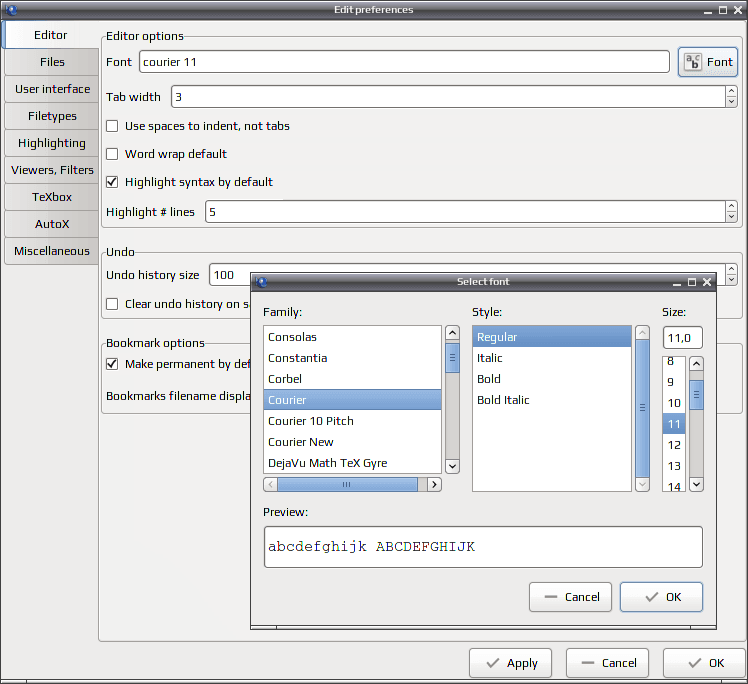Click the Font text field
748x684 pixels.
404,62
